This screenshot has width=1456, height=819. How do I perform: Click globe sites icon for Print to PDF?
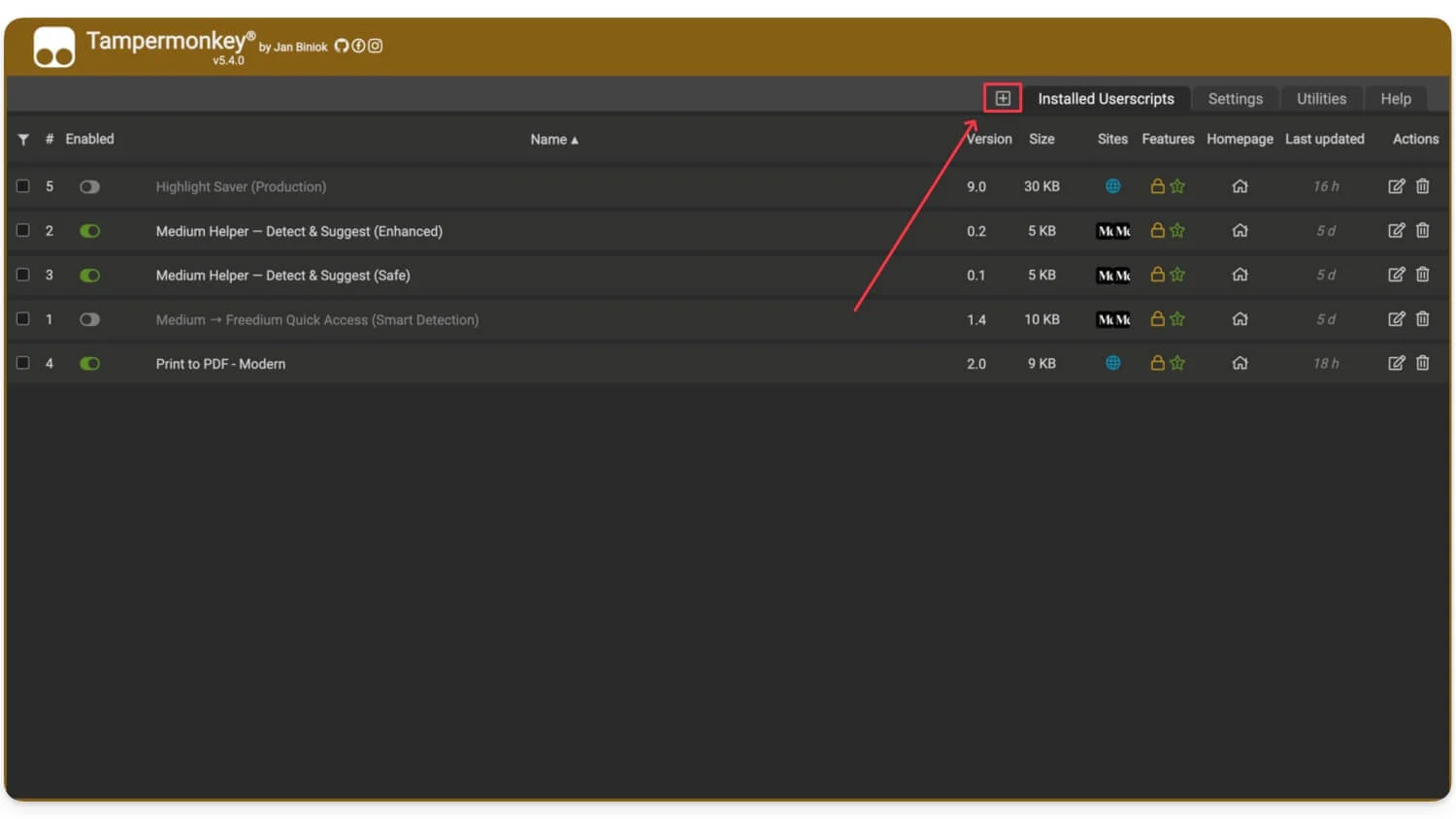(1112, 363)
